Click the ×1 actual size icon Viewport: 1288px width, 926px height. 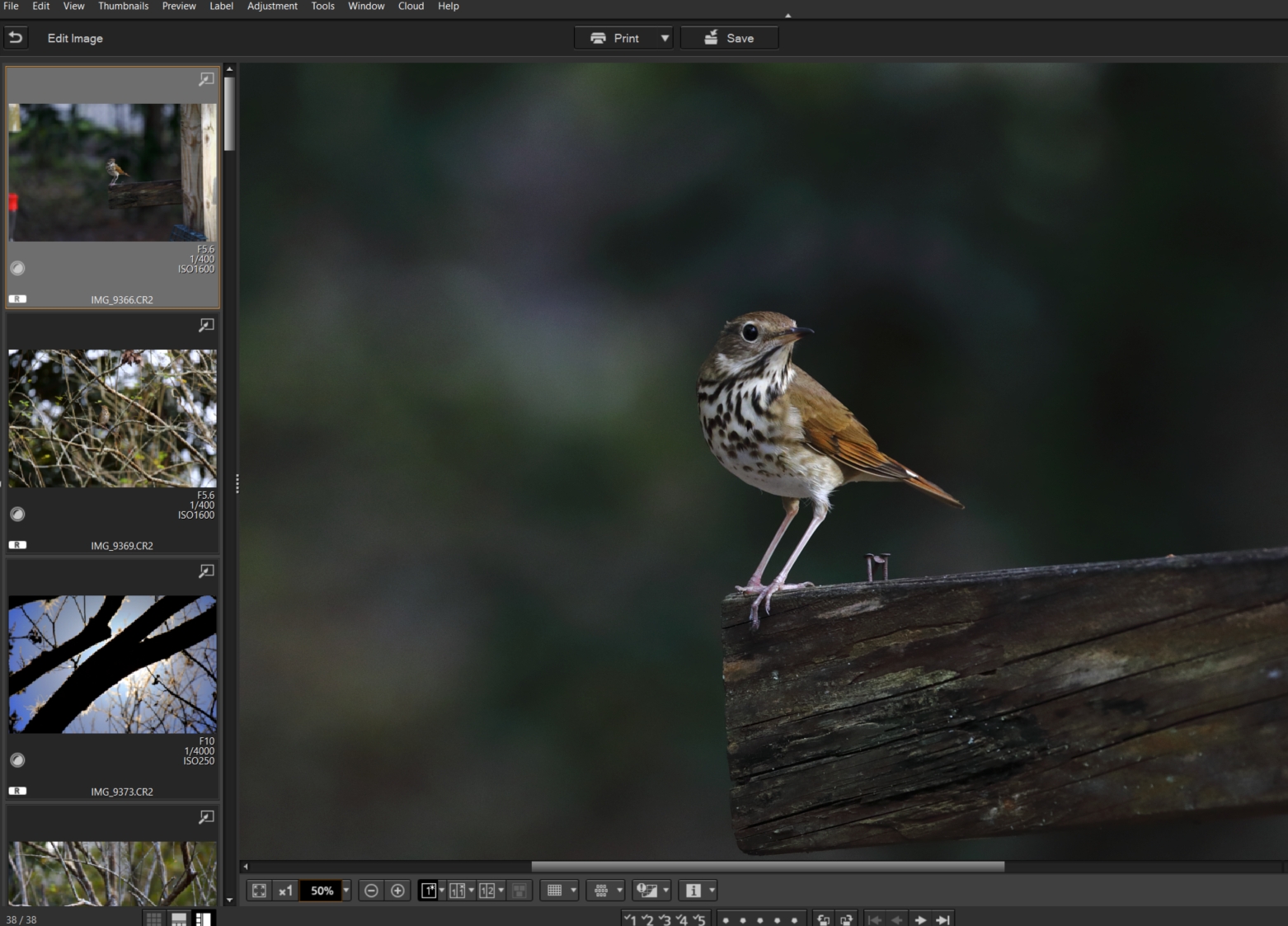point(285,891)
